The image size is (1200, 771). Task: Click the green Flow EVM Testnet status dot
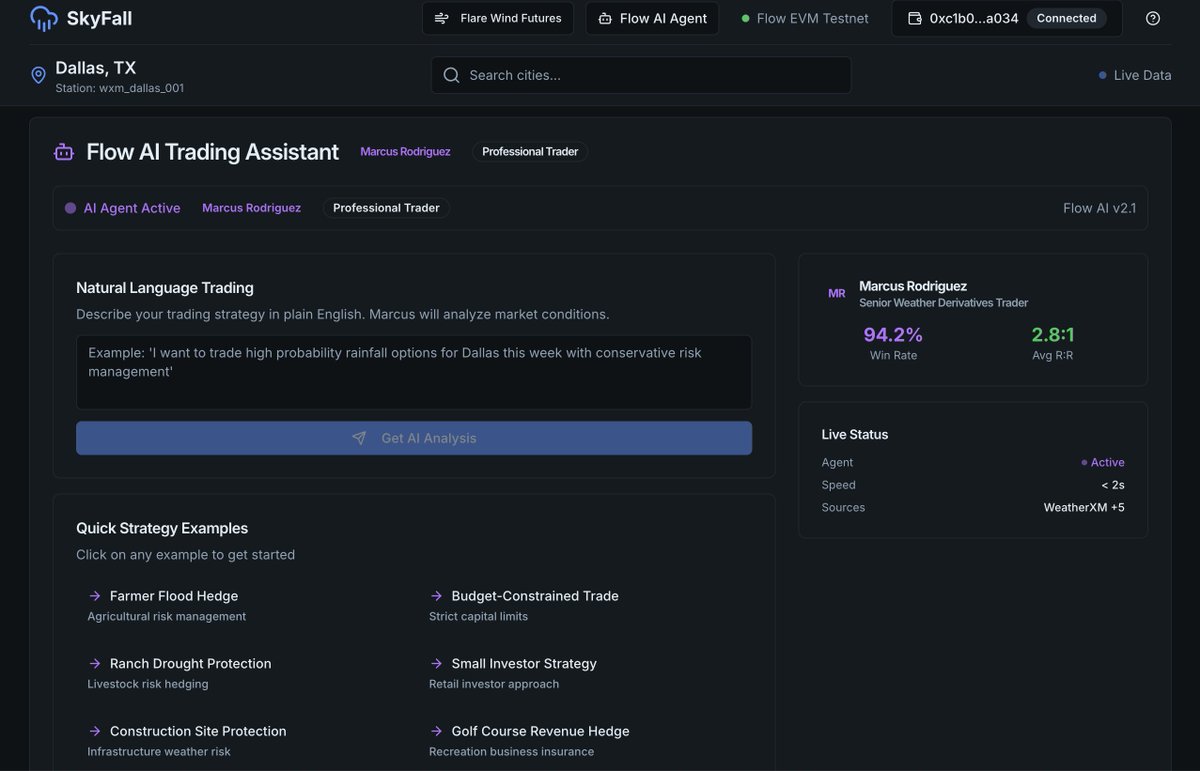[x=745, y=18]
